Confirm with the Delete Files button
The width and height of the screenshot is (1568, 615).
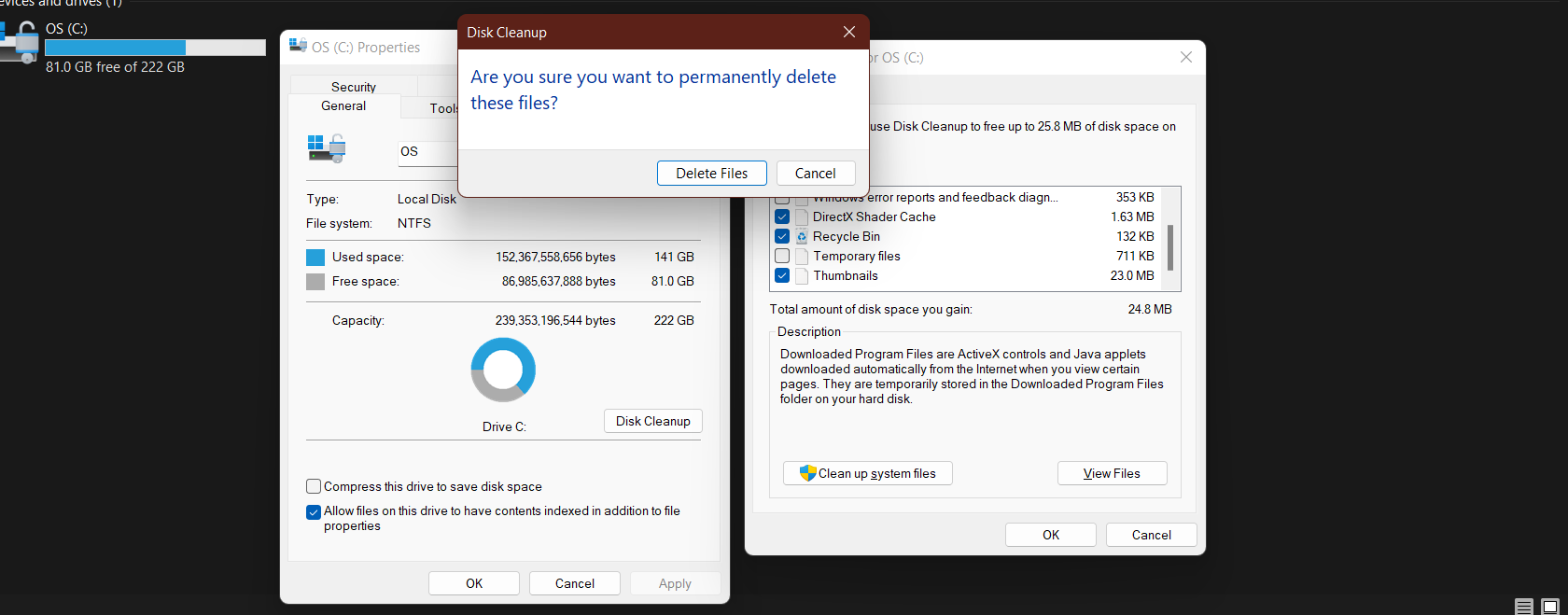click(x=711, y=174)
